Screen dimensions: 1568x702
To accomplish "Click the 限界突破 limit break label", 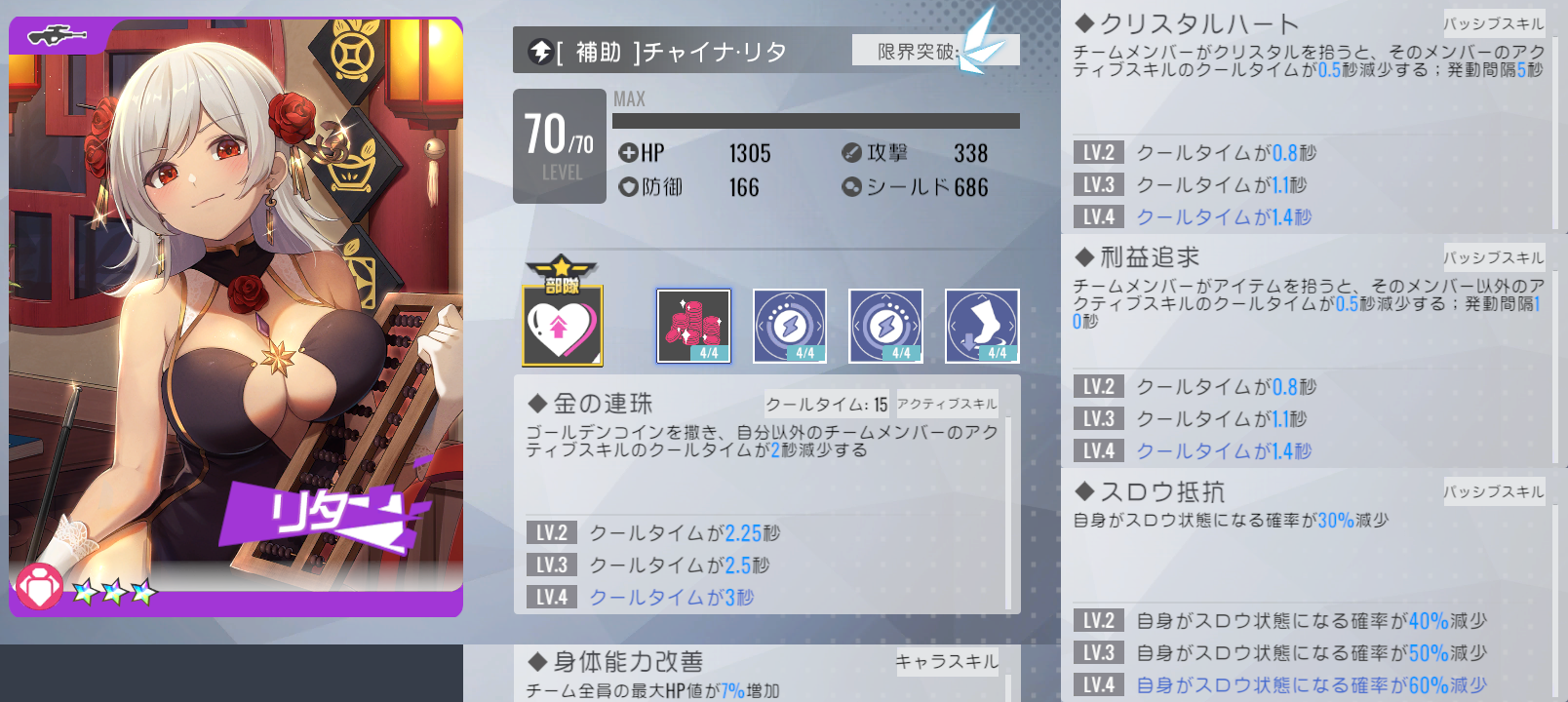I will coord(917,52).
